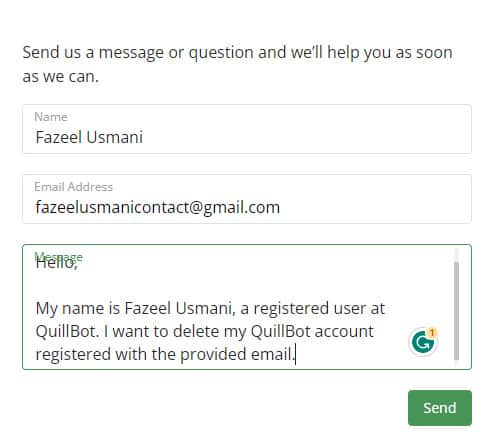Click 'QuillBot account' text in the message
The image size is (494, 445).
[x=312, y=331]
